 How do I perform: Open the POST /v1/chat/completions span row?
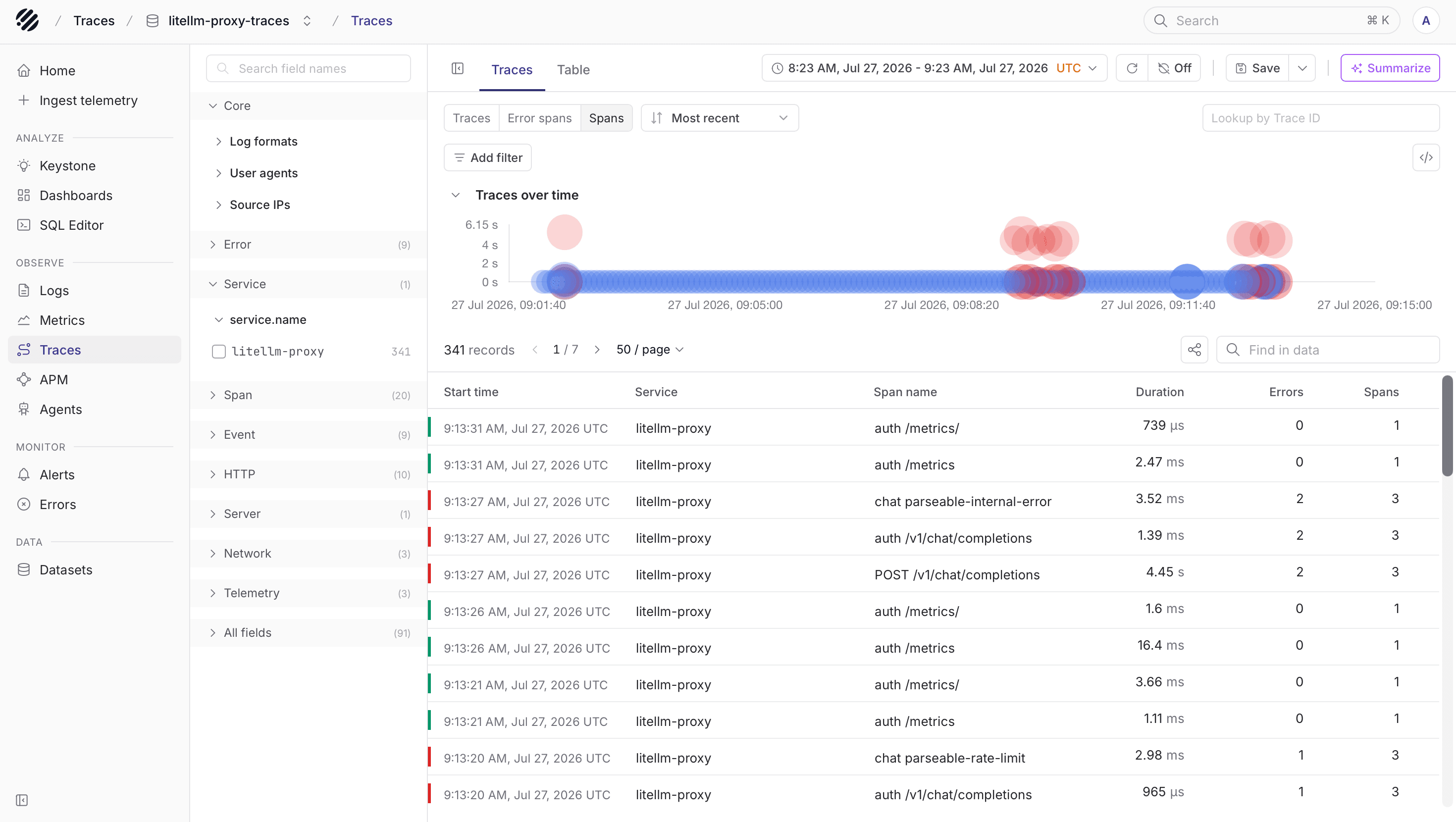point(934,573)
